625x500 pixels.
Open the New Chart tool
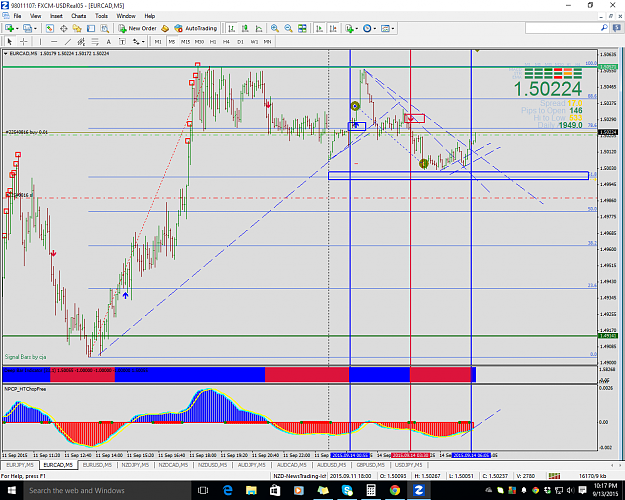coord(9,28)
